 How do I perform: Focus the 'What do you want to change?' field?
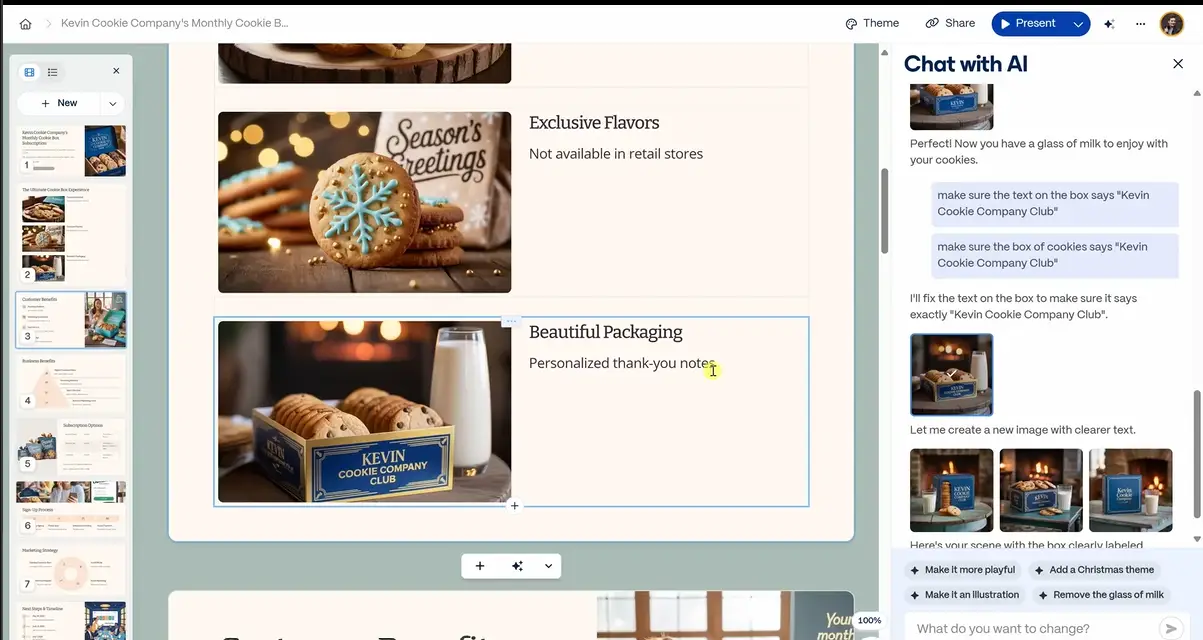click(x=1030, y=629)
